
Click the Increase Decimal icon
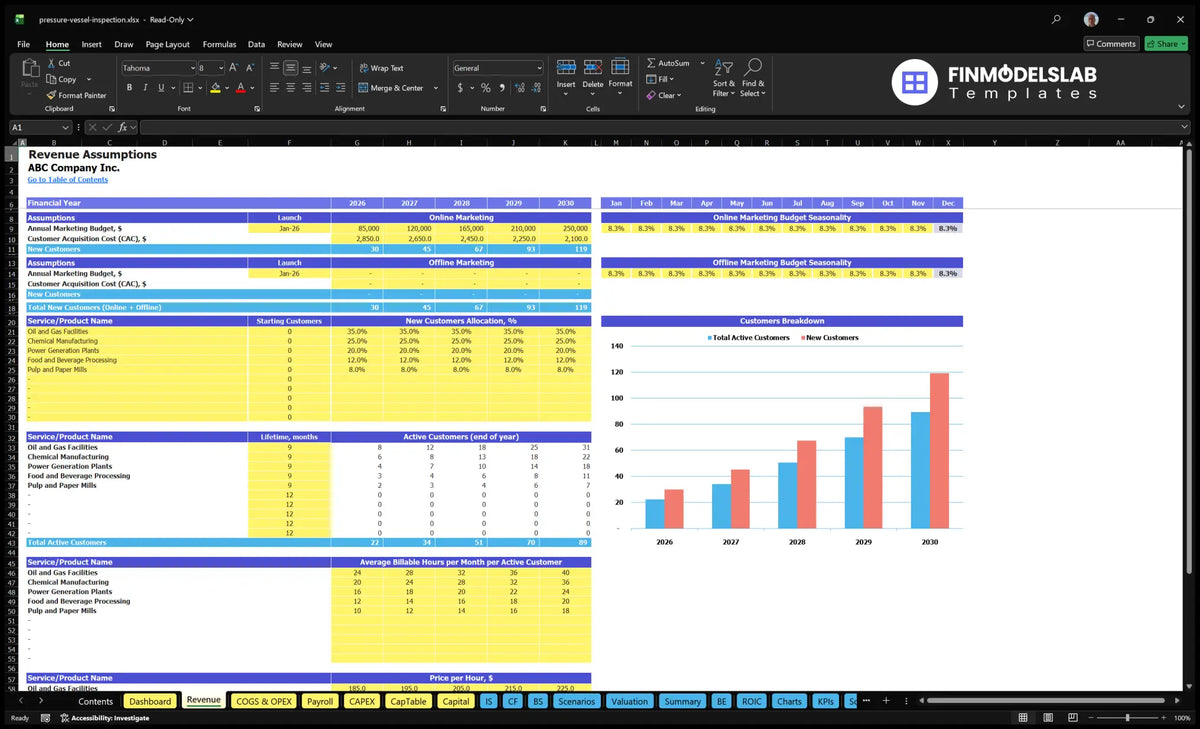click(x=519, y=88)
